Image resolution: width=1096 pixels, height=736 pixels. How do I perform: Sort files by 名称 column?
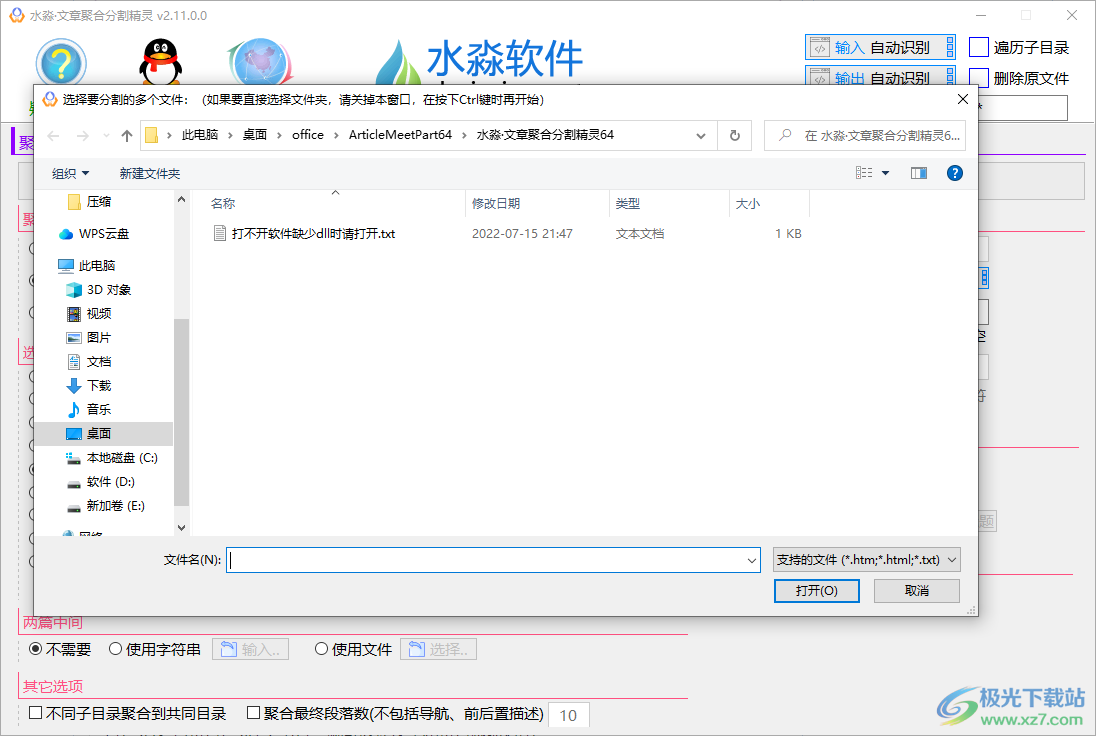coord(223,203)
